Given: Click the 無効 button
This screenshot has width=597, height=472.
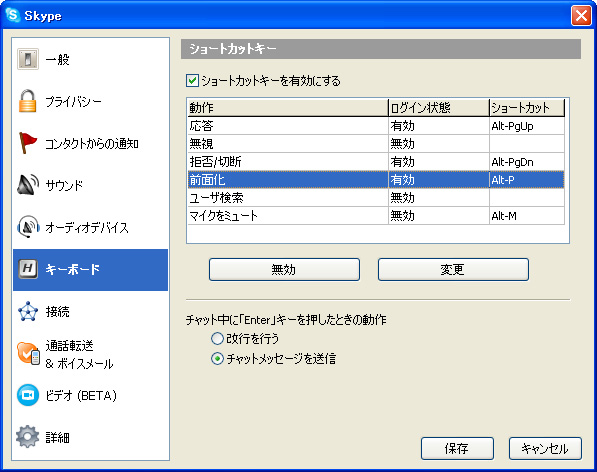Looking at the screenshot, I should point(284,269).
